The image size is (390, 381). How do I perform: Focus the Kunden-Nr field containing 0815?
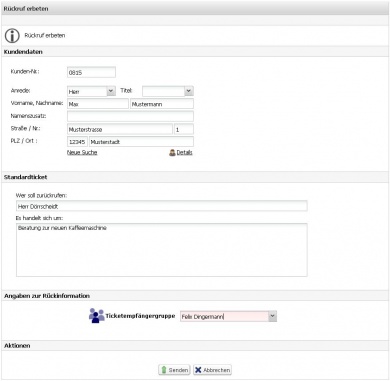click(x=91, y=72)
